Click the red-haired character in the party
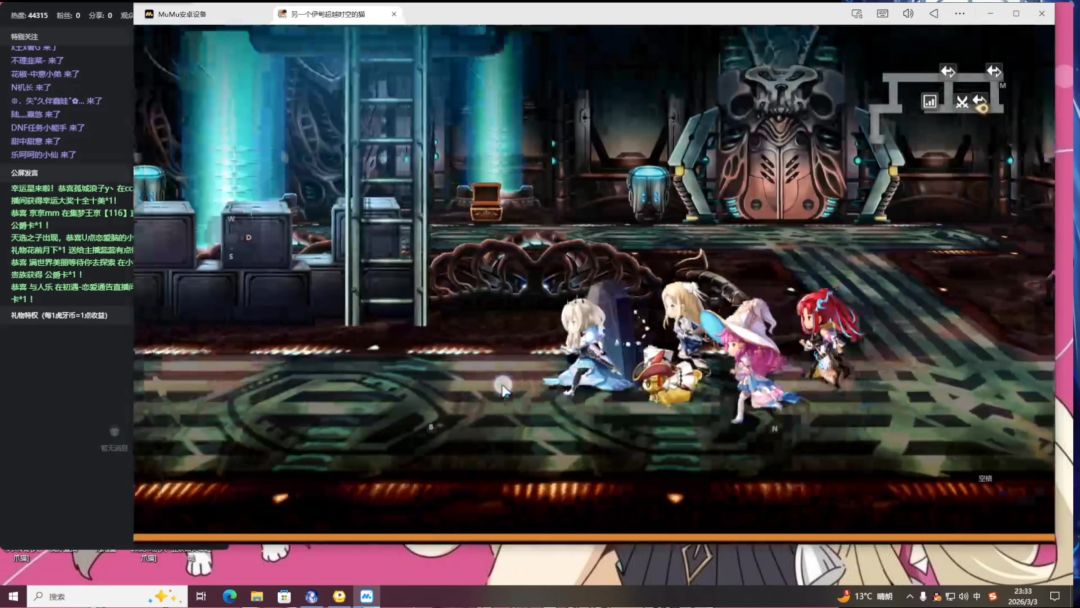The height and width of the screenshot is (608, 1080). (827, 336)
